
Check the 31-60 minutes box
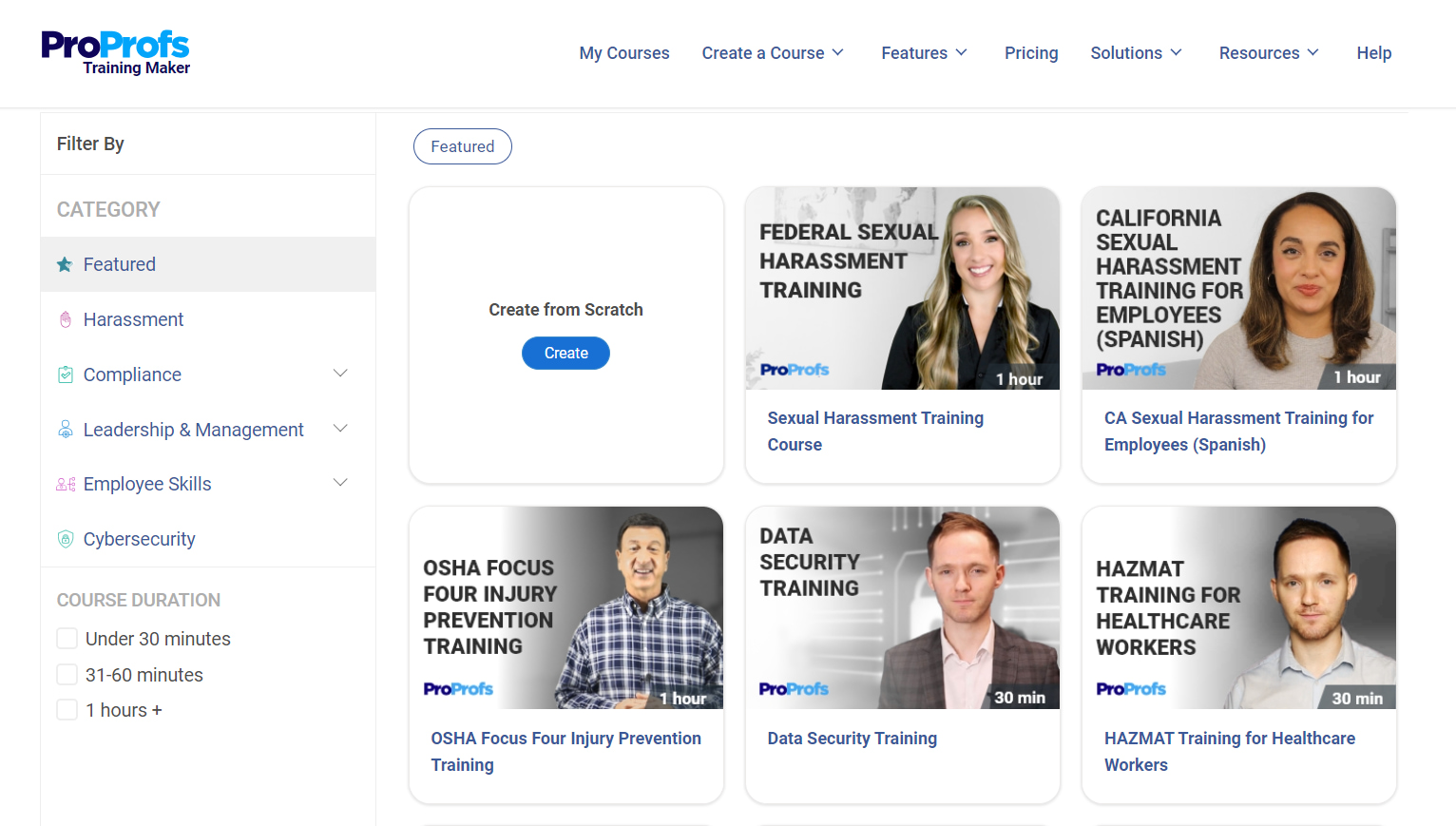67,675
